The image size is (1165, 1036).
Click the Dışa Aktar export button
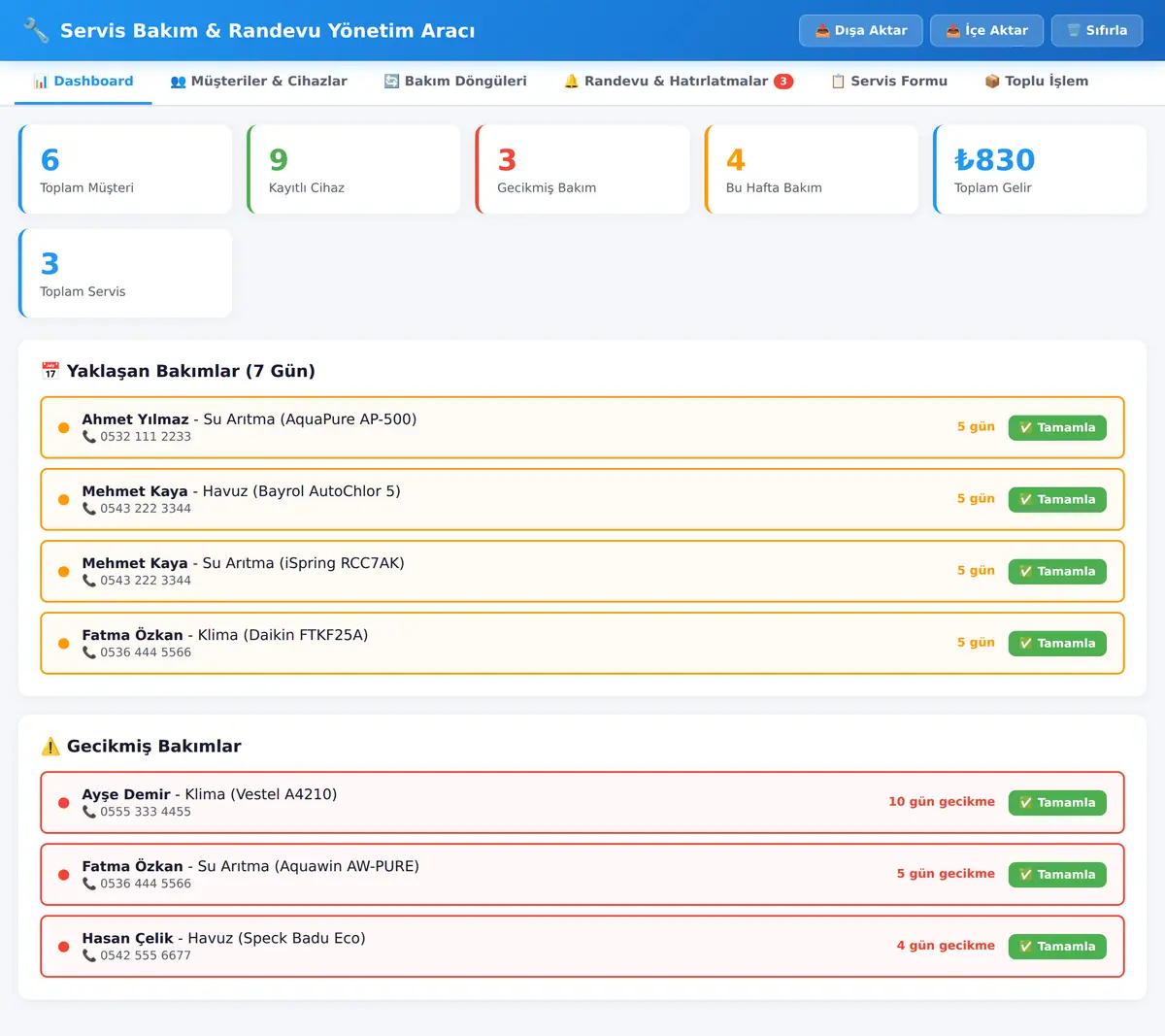(861, 30)
